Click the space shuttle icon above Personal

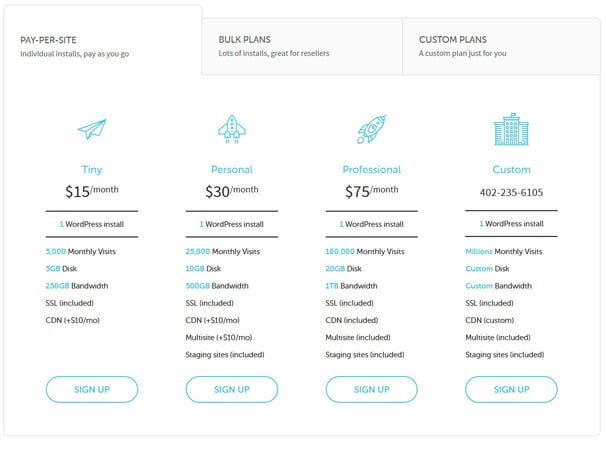pyautogui.click(x=232, y=129)
